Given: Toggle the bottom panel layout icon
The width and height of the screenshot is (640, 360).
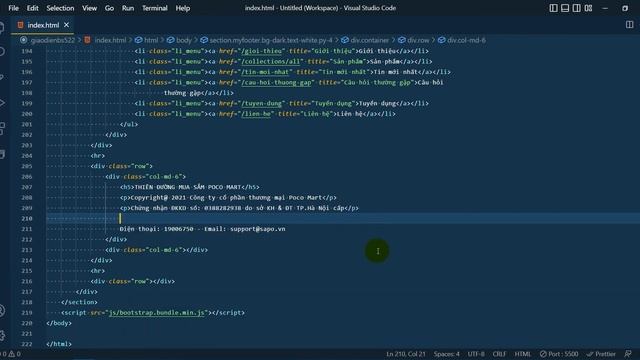Looking at the screenshot, I should click(x=565, y=8).
